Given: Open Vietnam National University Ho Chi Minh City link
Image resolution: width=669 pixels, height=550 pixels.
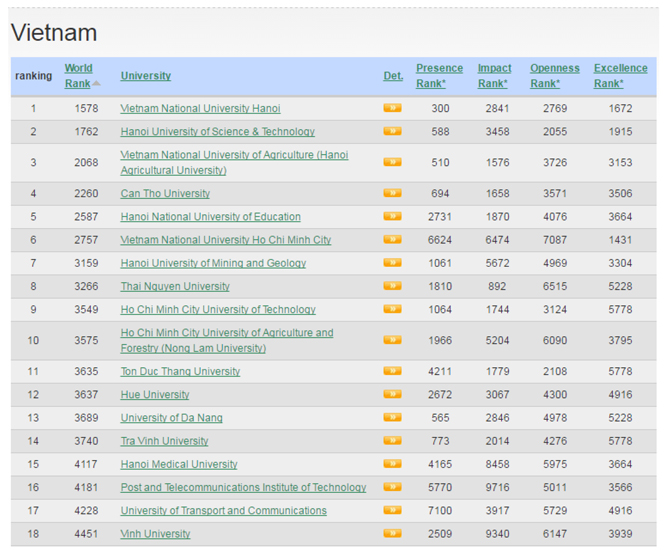Looking at the screenshot, I should pos(226,240).
